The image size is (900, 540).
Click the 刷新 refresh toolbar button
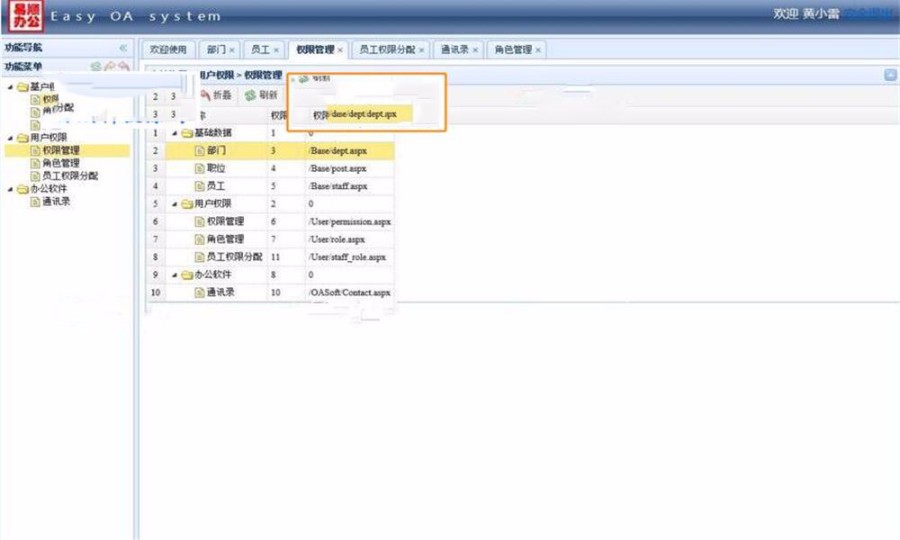click(x=261, y=95)
